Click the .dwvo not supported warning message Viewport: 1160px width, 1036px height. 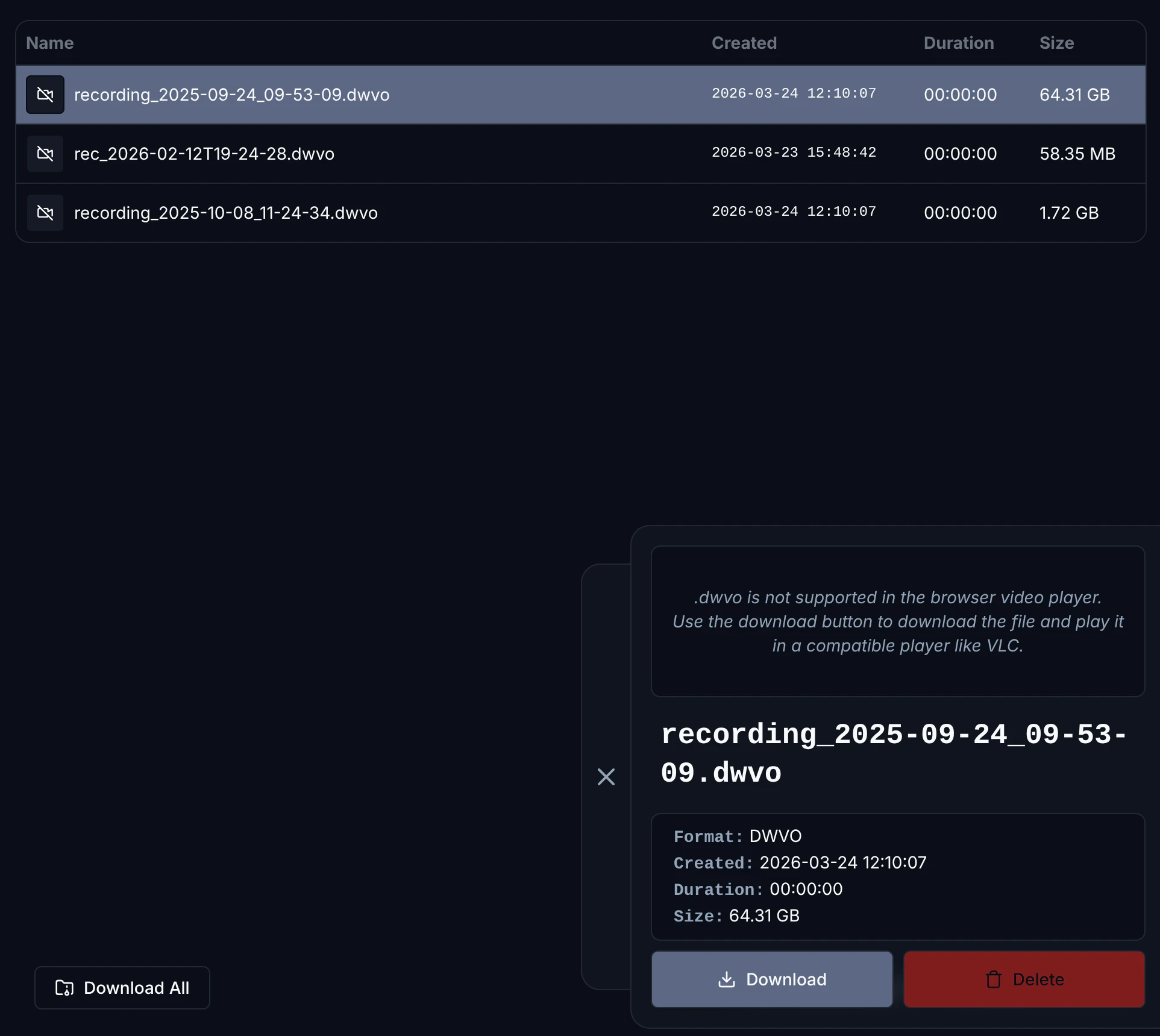tap(898, 622)
